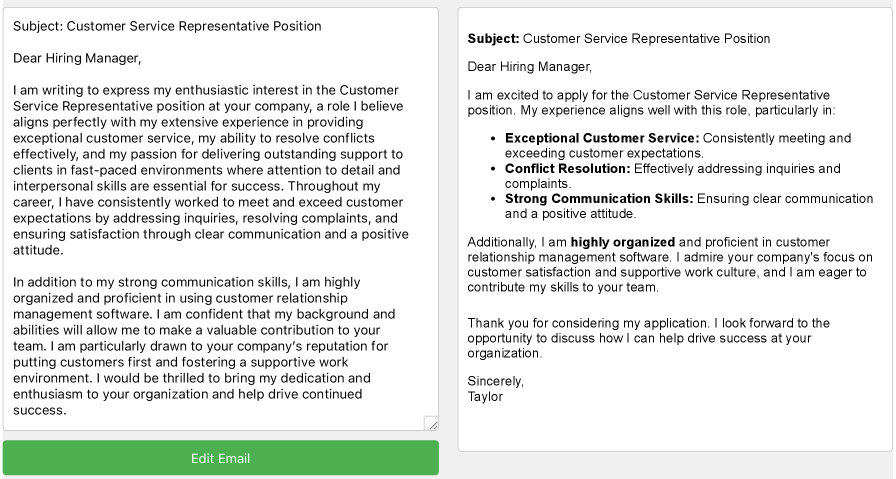Click the third bullet point marker in preview
This screenshot has height=479, width=896.
[x=496, y=199]
